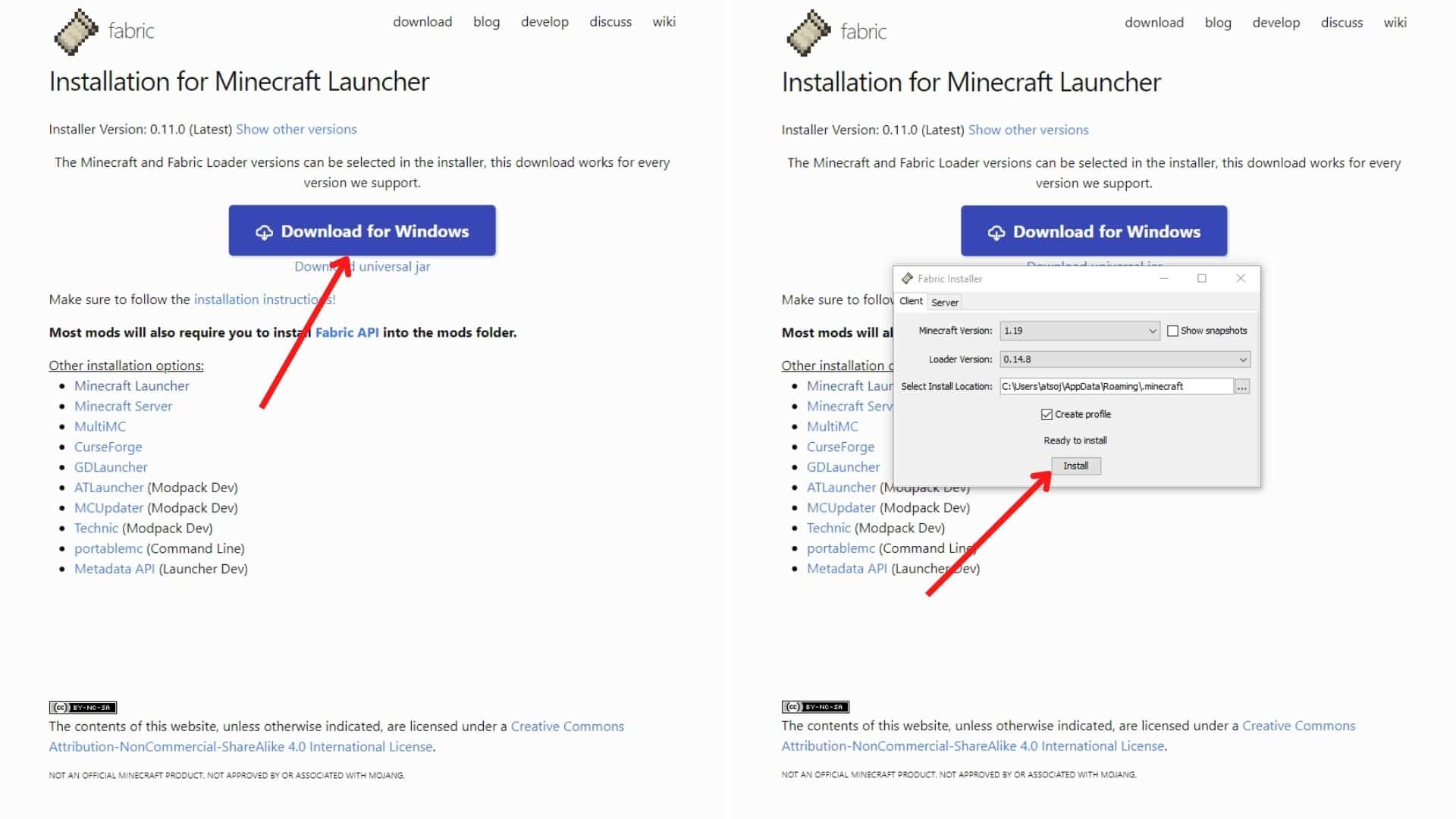1456x819 pixels.
Task: Open wiki menu on right page
Action: click(x=1395, y=23)
